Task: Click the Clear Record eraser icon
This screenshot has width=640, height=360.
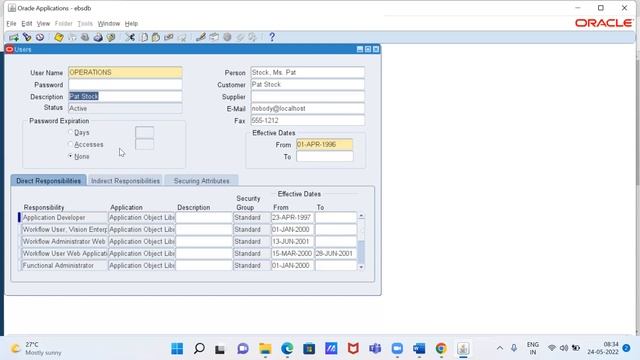Action: pos(169,38)
